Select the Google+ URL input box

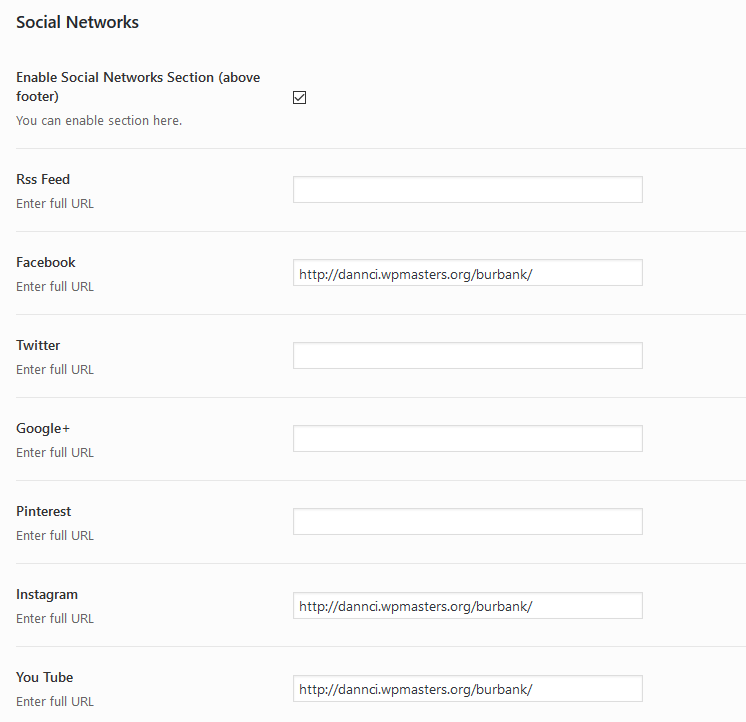point(467,439)
